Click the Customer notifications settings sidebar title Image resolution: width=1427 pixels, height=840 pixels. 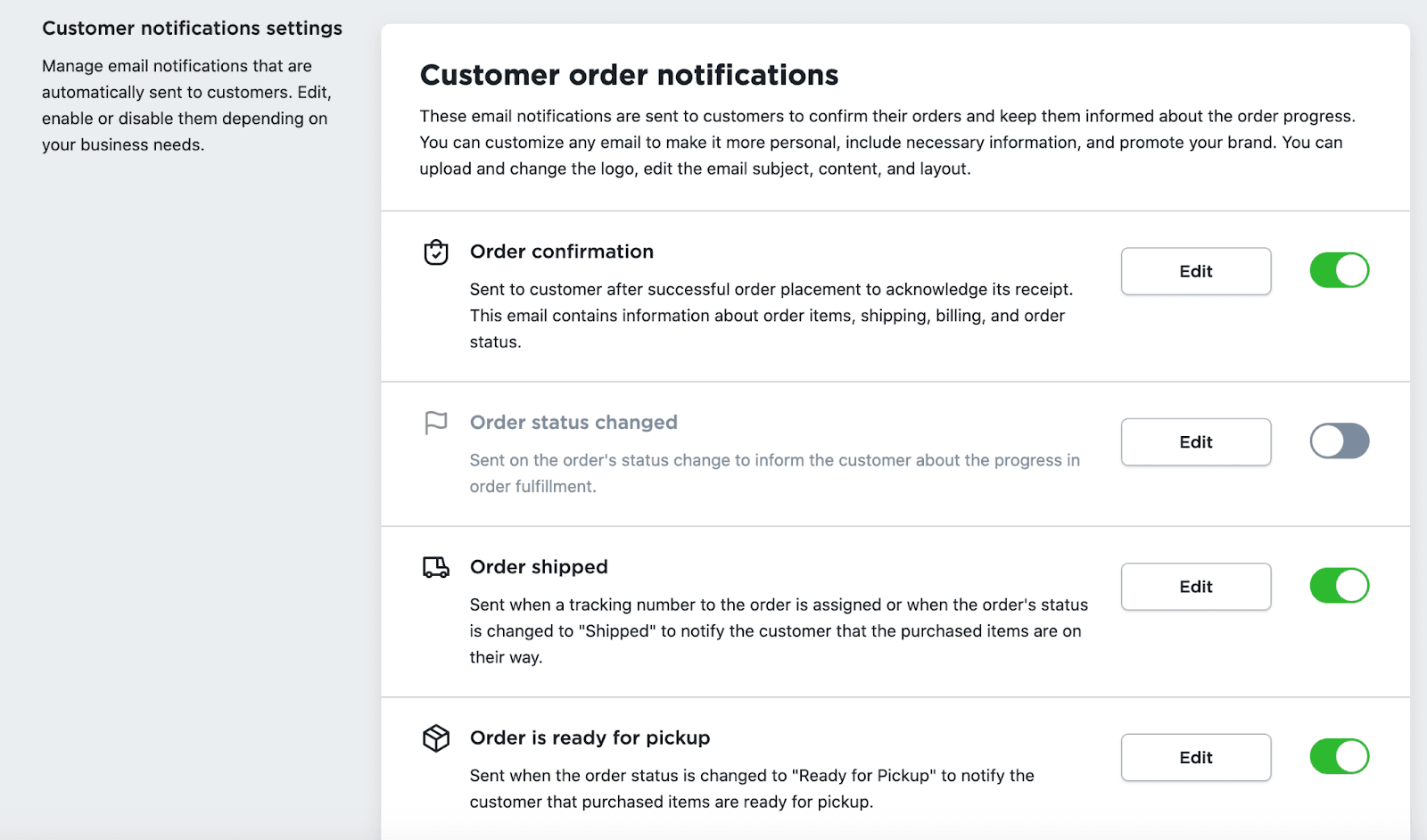click(192, 29)
